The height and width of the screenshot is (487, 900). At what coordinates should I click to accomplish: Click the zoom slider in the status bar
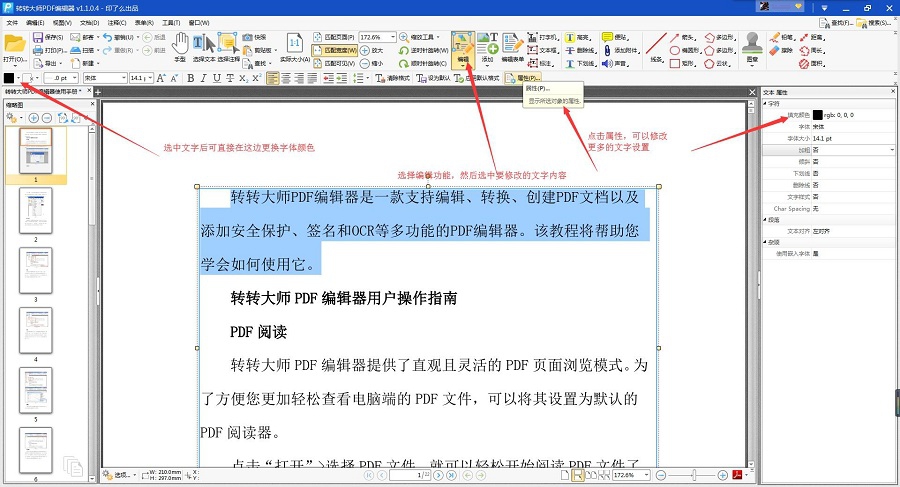point(694,475)
